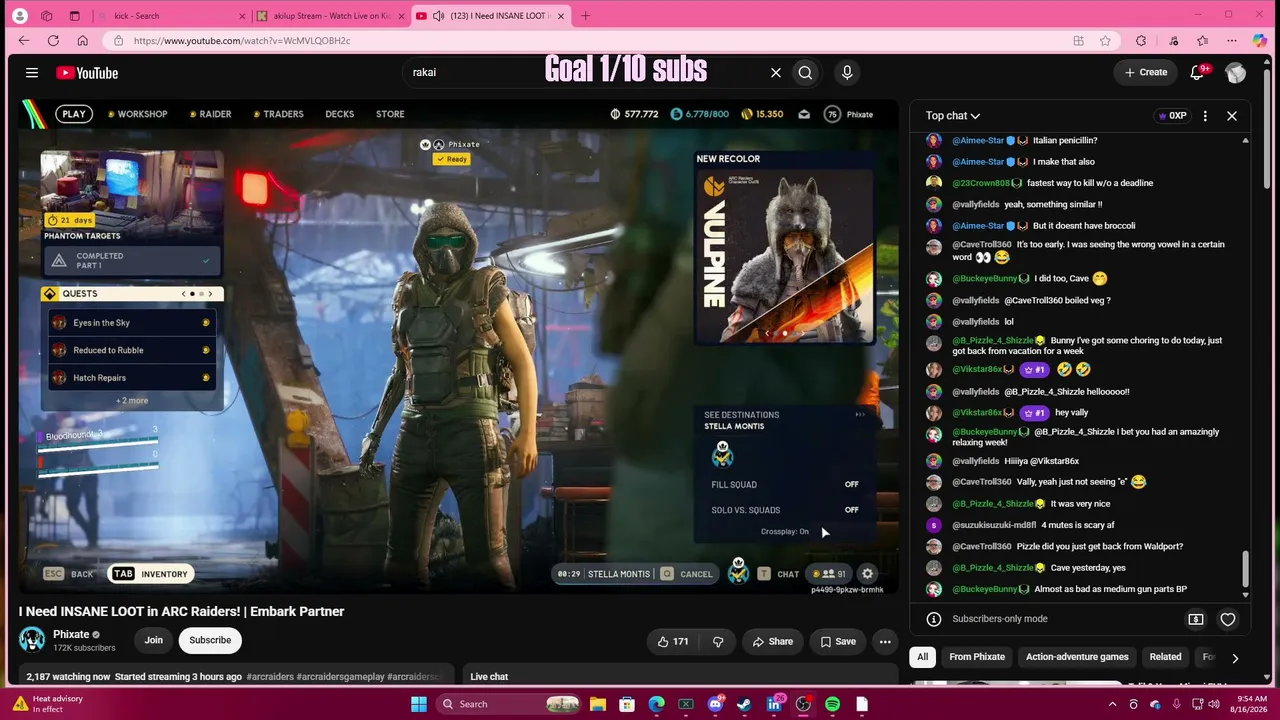Open the Vulpine new recolor card
The width and height of the screenshot is (1280, 720).
tap(785, 247)
